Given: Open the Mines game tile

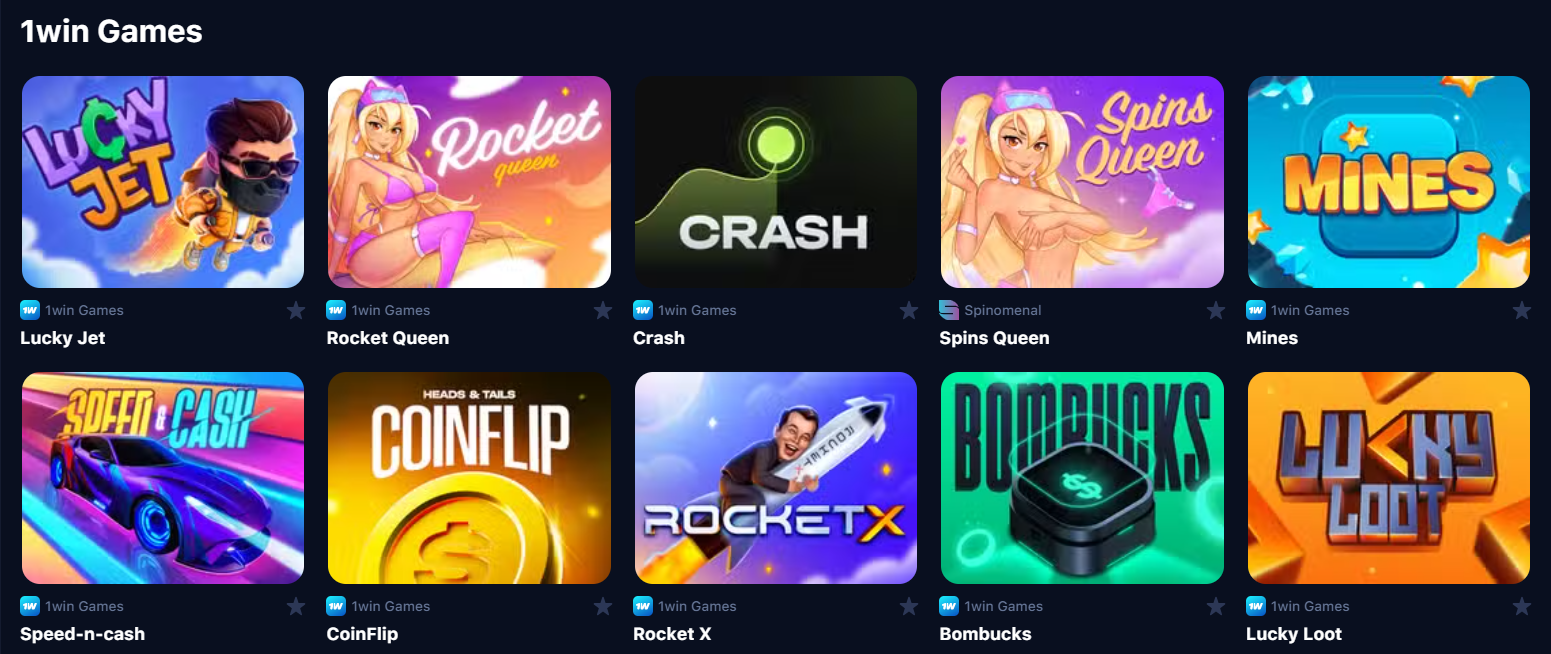Looking at the screenshot, I should 1389,182.
